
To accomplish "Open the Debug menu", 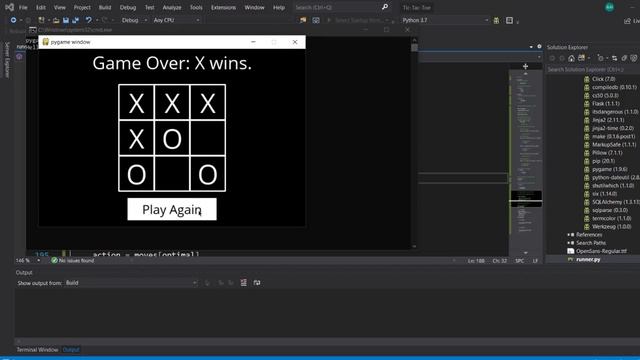I will [128, 7].
